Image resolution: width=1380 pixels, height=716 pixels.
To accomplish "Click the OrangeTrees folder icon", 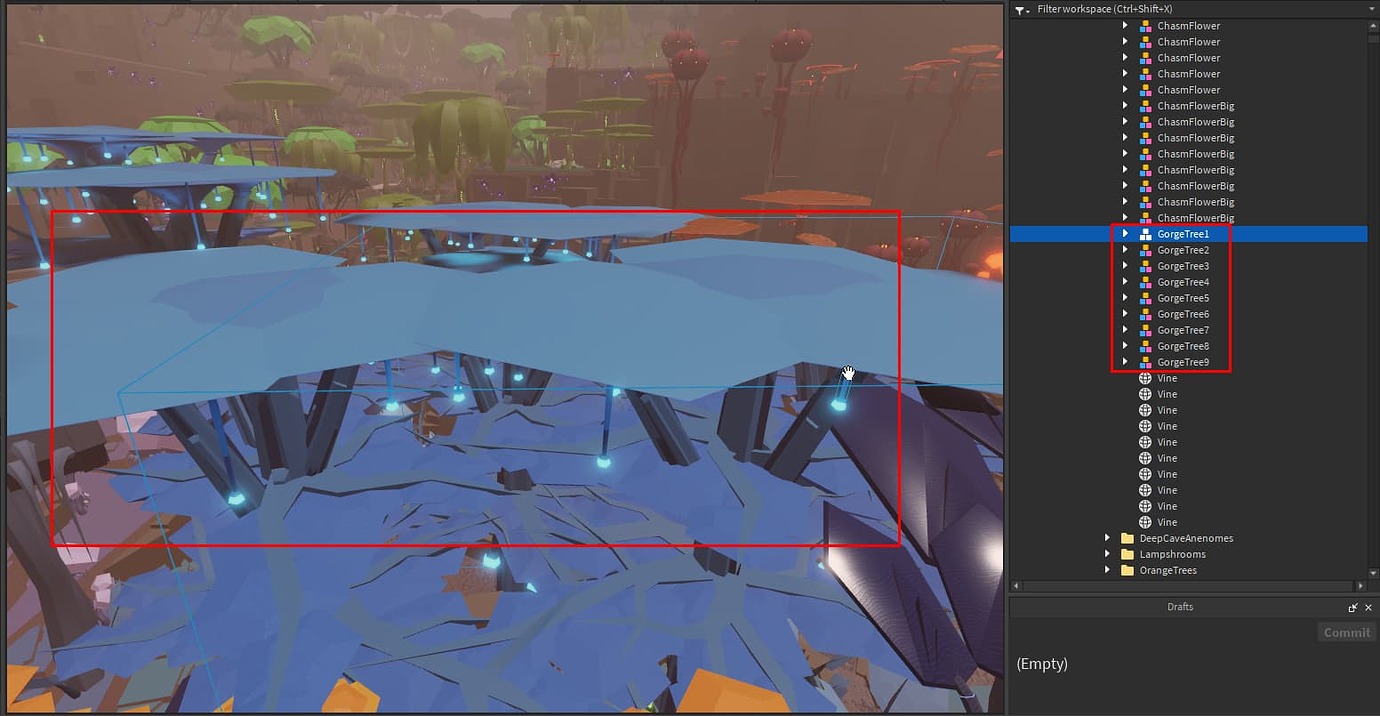I will coord(1127,570).
